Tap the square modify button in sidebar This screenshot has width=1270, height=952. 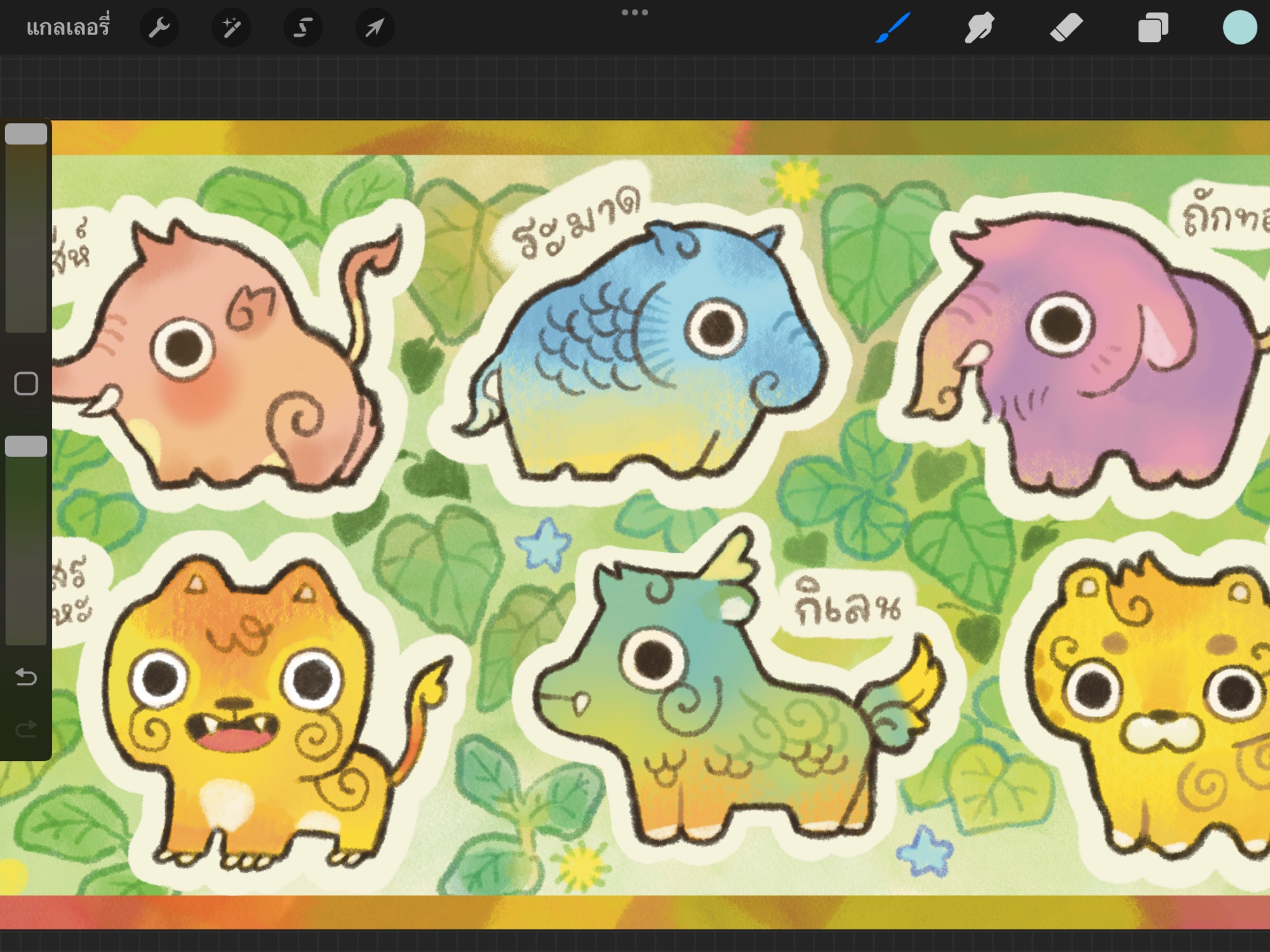click(26, 383)
